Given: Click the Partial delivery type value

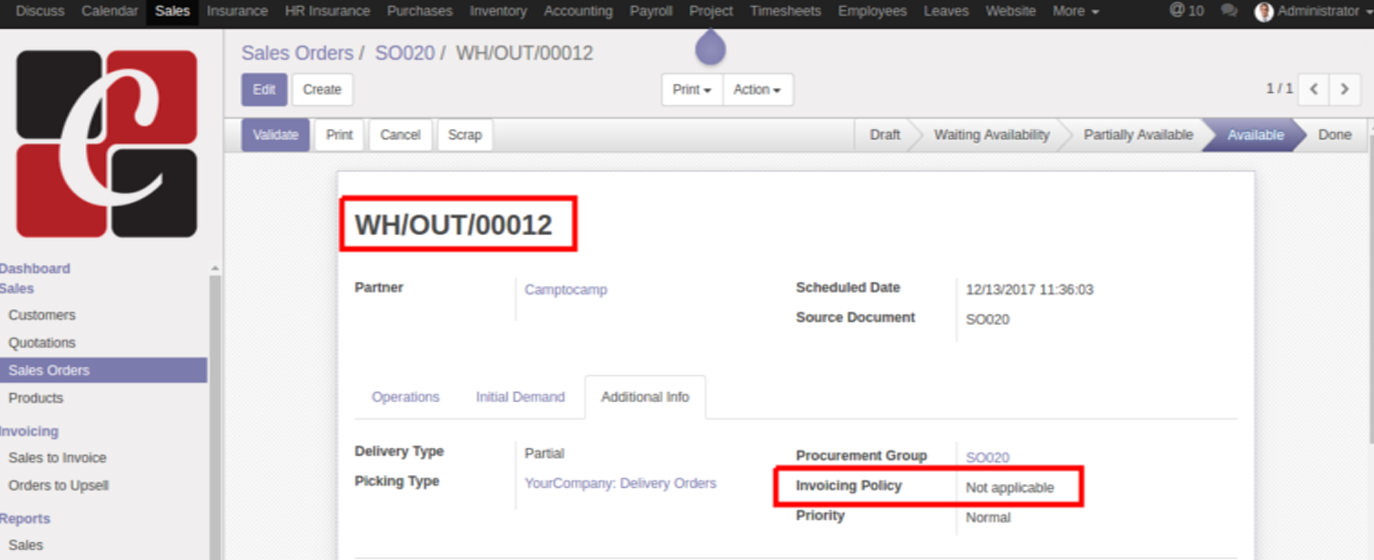Looking at the screenshot, I should click(x=545, y=453).
